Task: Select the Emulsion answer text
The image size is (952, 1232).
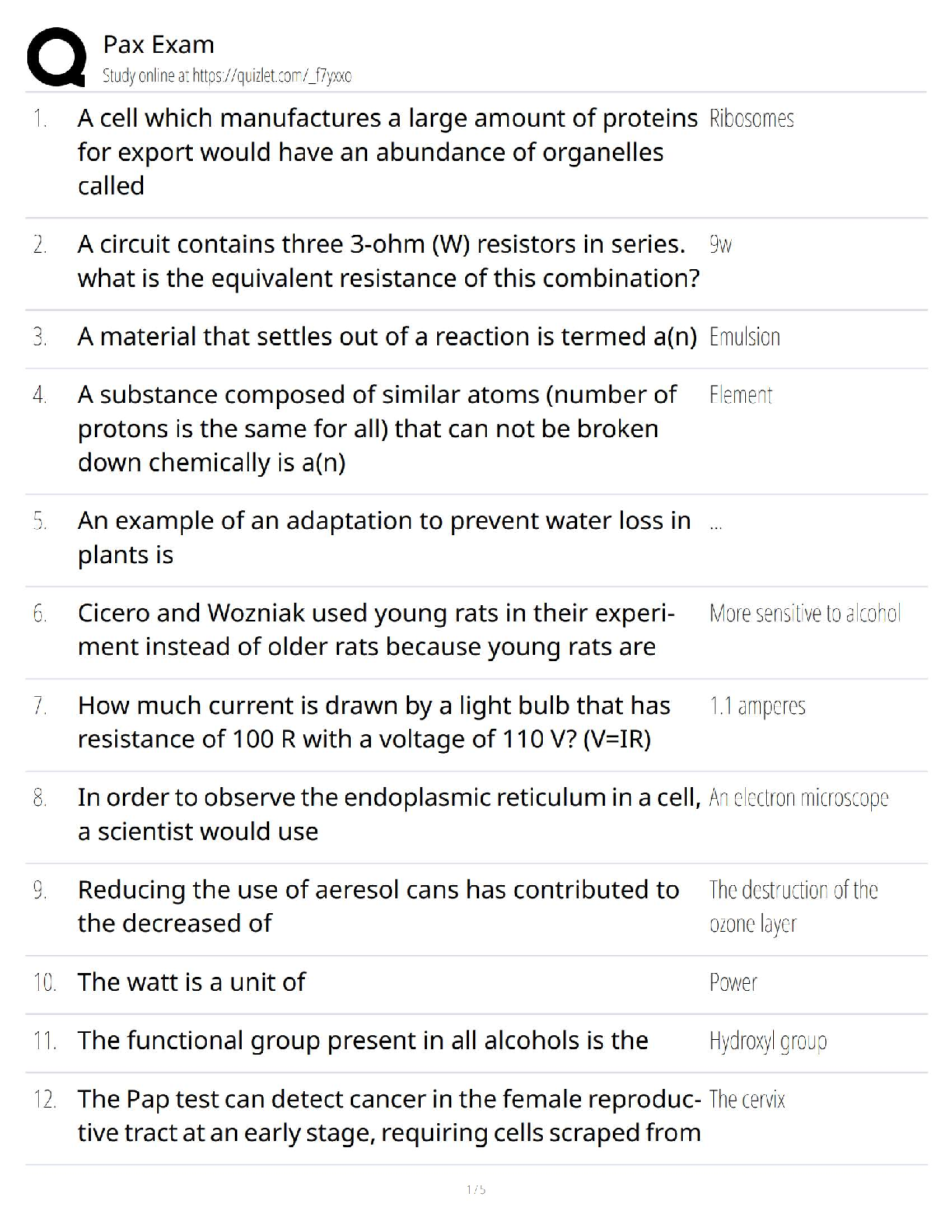Action: coord(744,337)
